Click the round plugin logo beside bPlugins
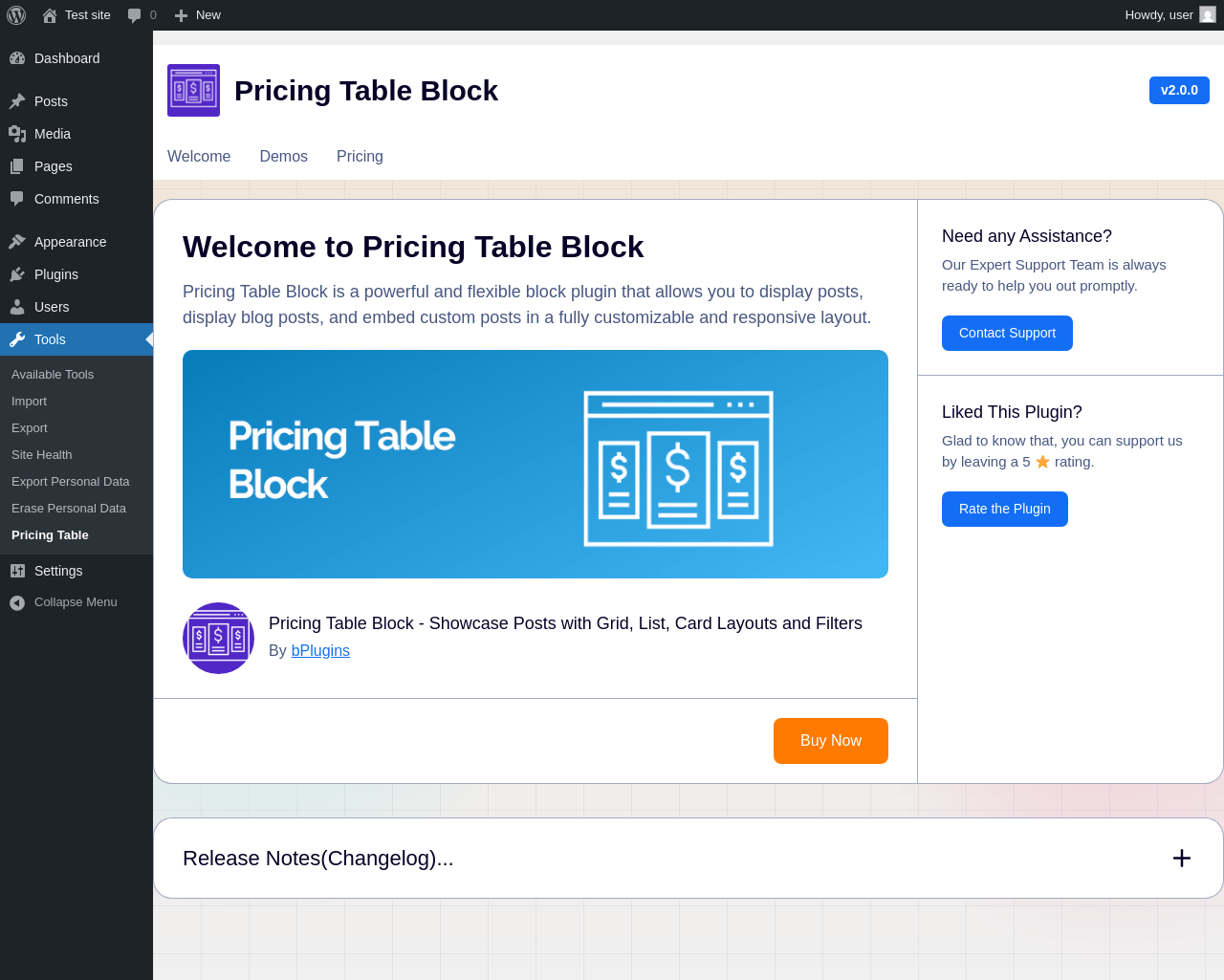The width and height of the screenshot is (1224, 980). click(x=218, y=638)
